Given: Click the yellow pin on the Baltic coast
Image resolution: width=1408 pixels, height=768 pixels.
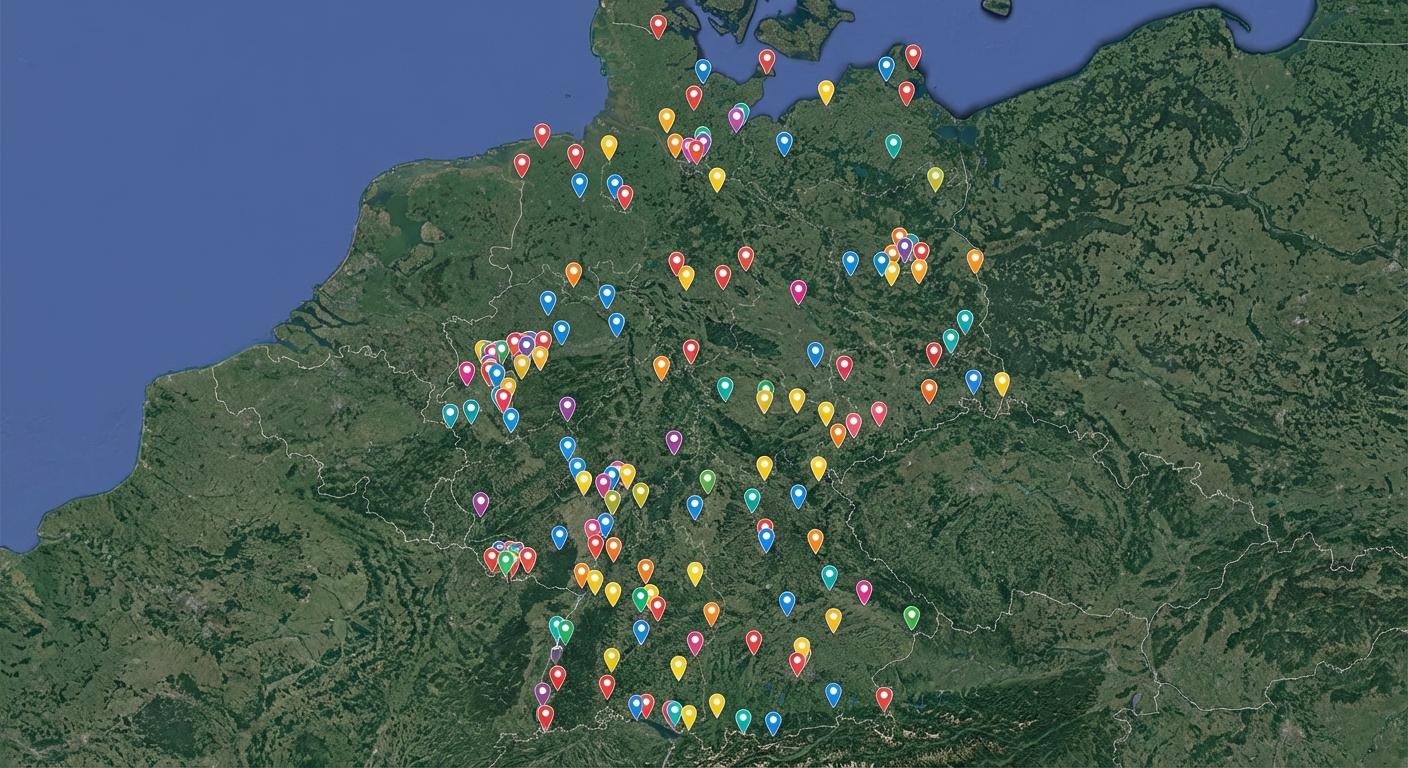Looking at the screenshot, I should point(826,91).
